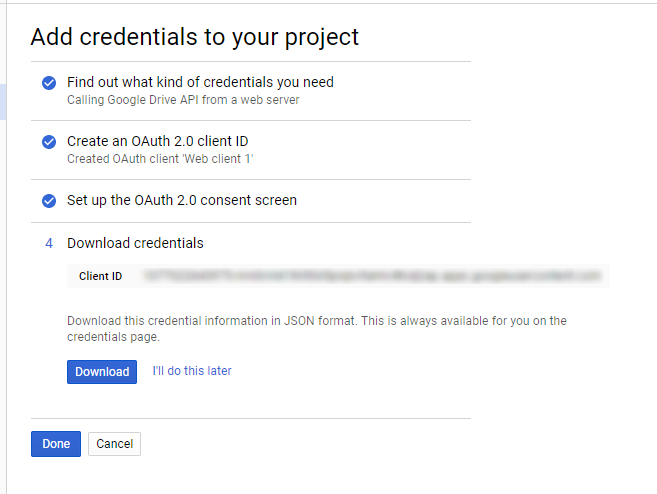Select the Download credentials step heading

coord(135,243)
